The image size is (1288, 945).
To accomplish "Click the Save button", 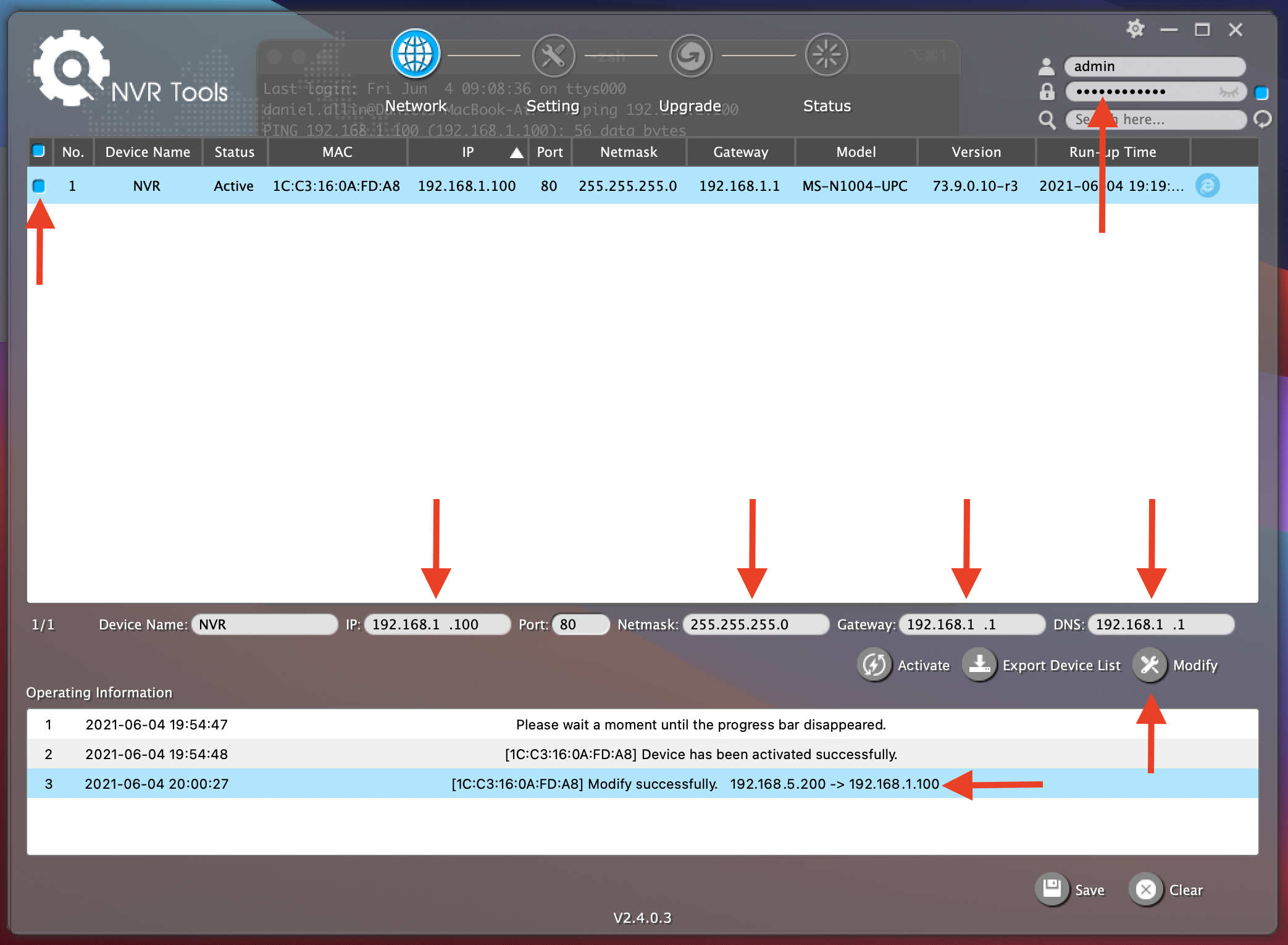I will (1052, 889).
